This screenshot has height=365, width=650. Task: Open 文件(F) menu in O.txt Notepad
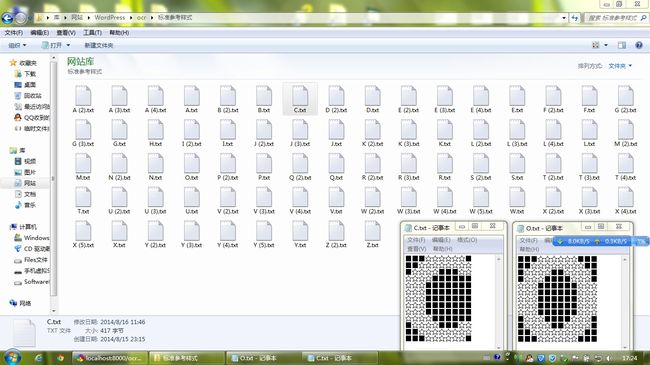[x=528, y=241]
